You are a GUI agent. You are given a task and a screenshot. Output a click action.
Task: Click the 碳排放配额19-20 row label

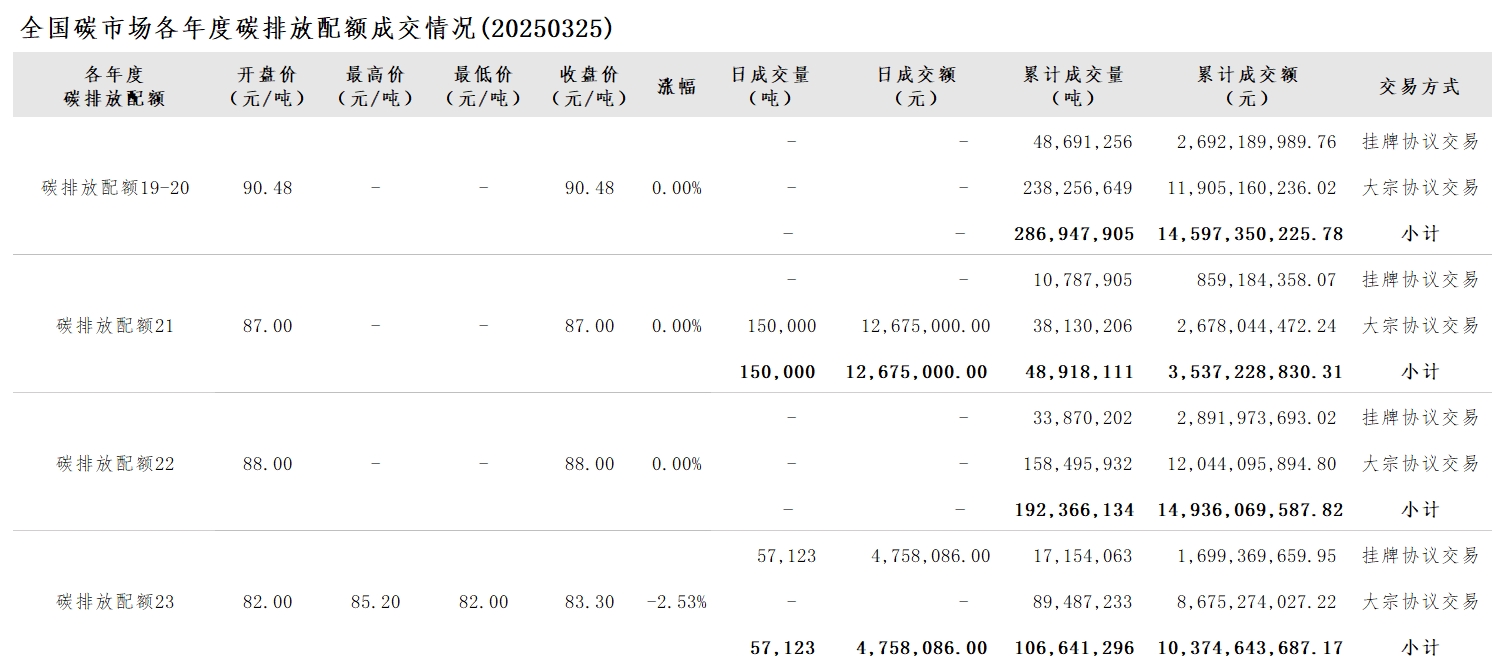point(116,188)
